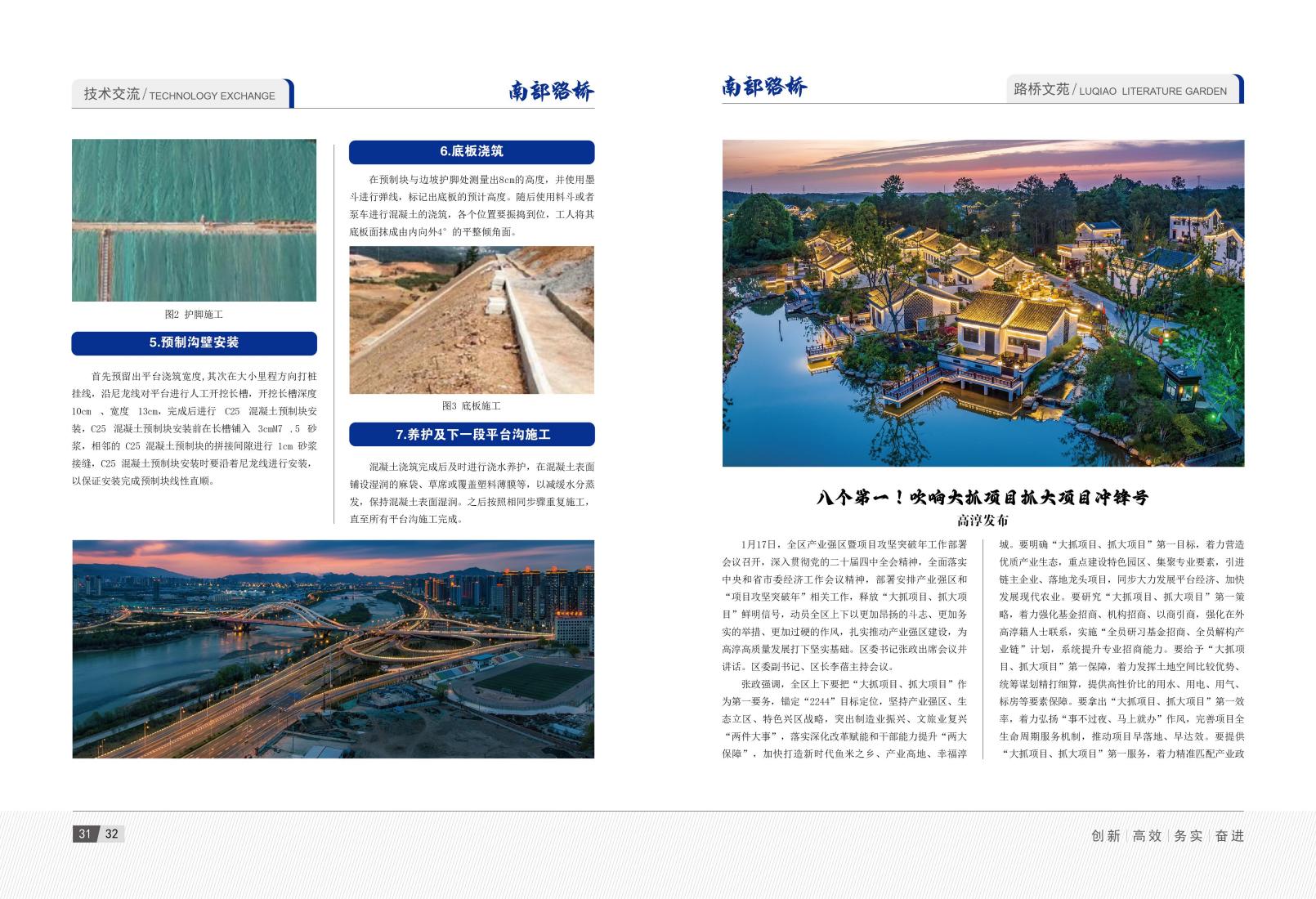Click paragraph starting 混凝土浇筑完成后及时进行浇水养护

point(472,493)
